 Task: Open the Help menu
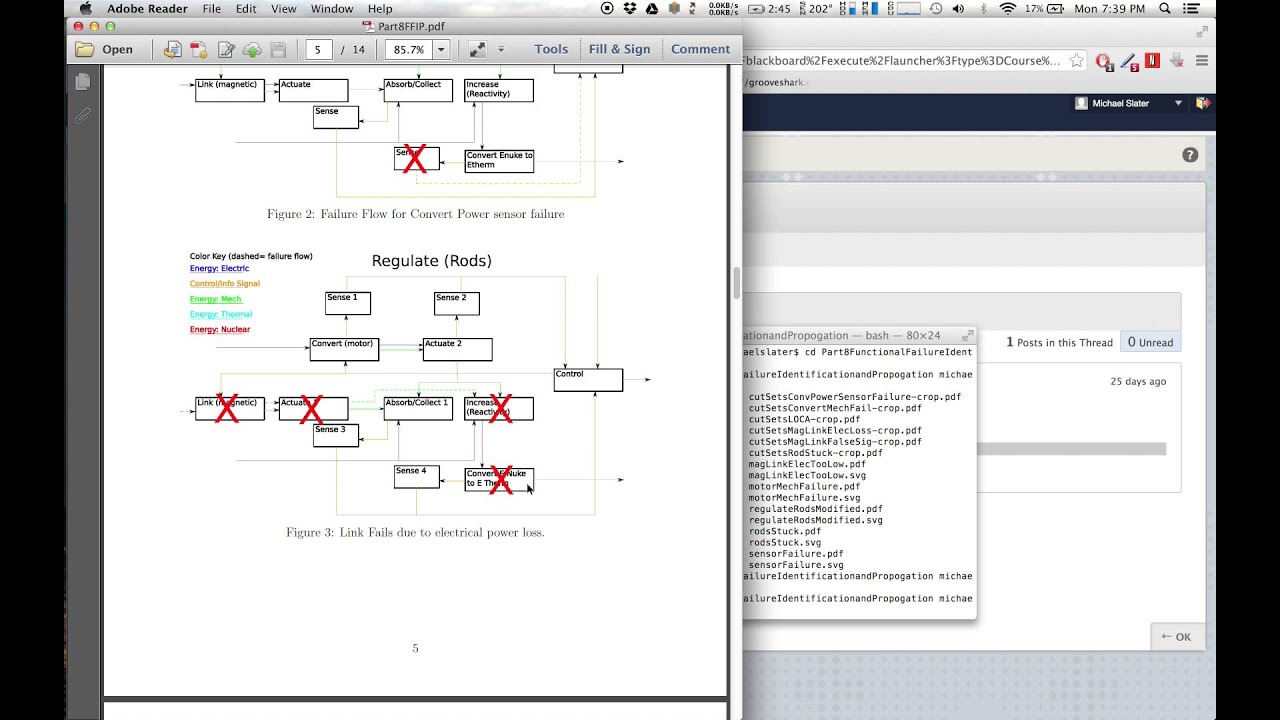click(380, 9)
